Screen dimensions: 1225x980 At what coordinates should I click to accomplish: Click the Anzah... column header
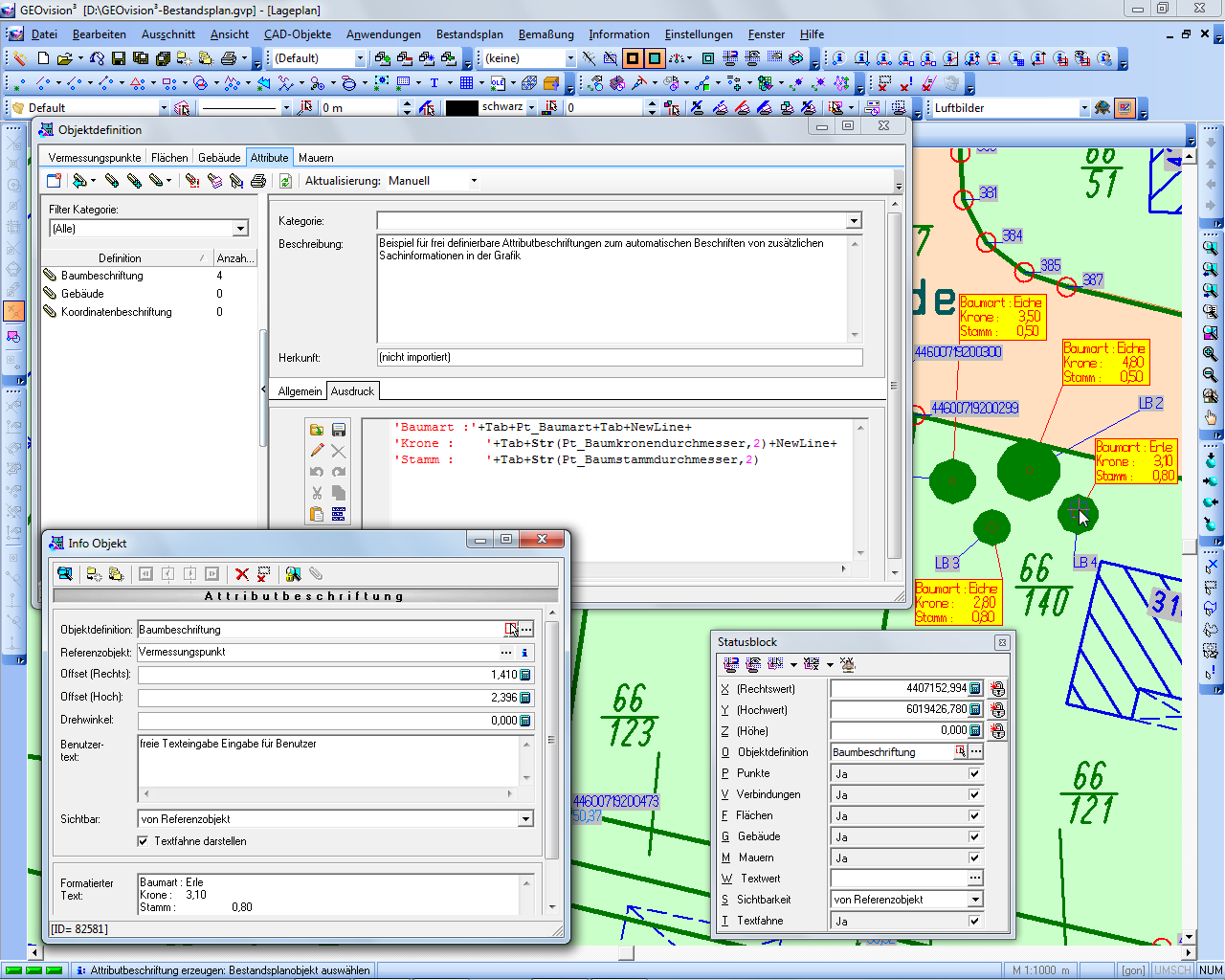(234, 258)
